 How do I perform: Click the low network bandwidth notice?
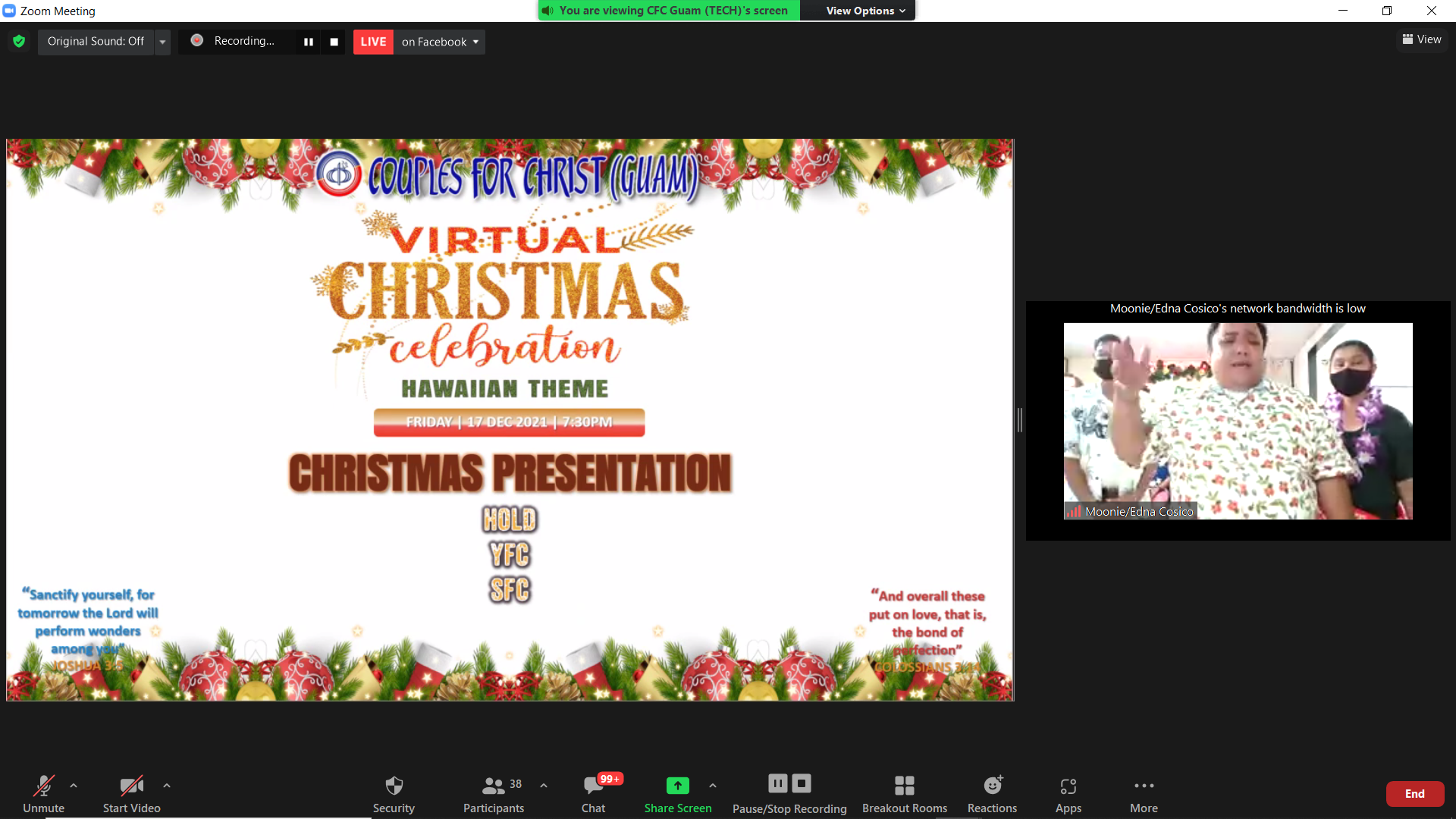1238,309
